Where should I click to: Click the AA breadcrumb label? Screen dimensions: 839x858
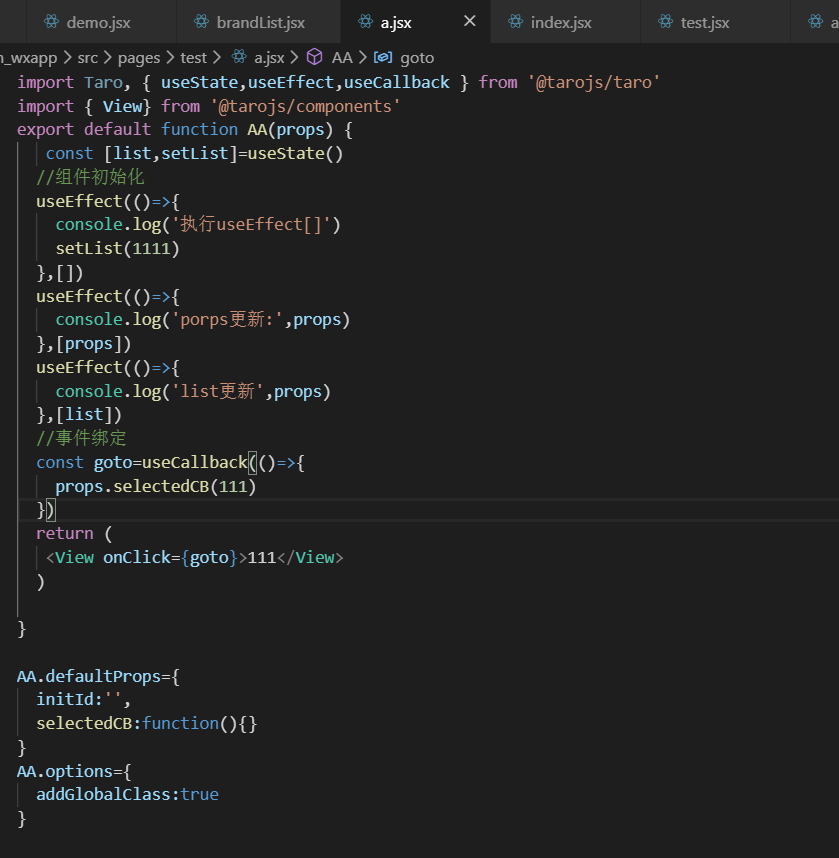[x=342, y=57]
